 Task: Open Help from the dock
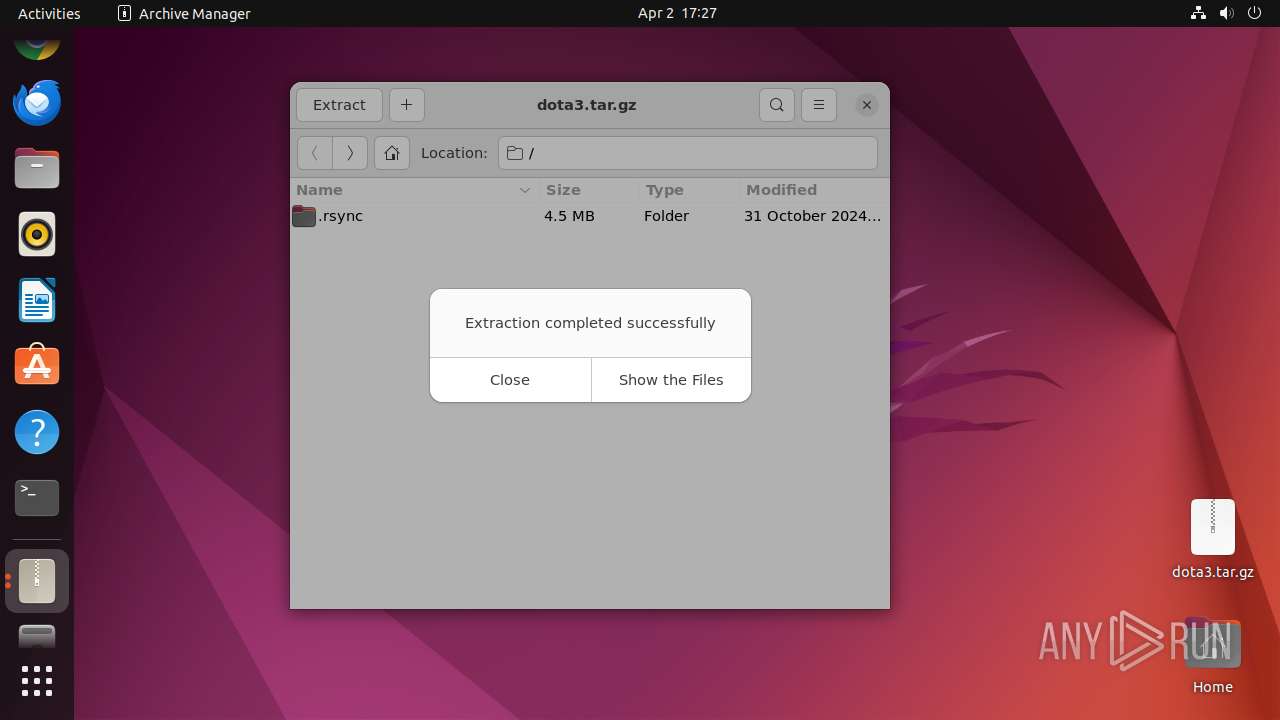click(37, 432)
